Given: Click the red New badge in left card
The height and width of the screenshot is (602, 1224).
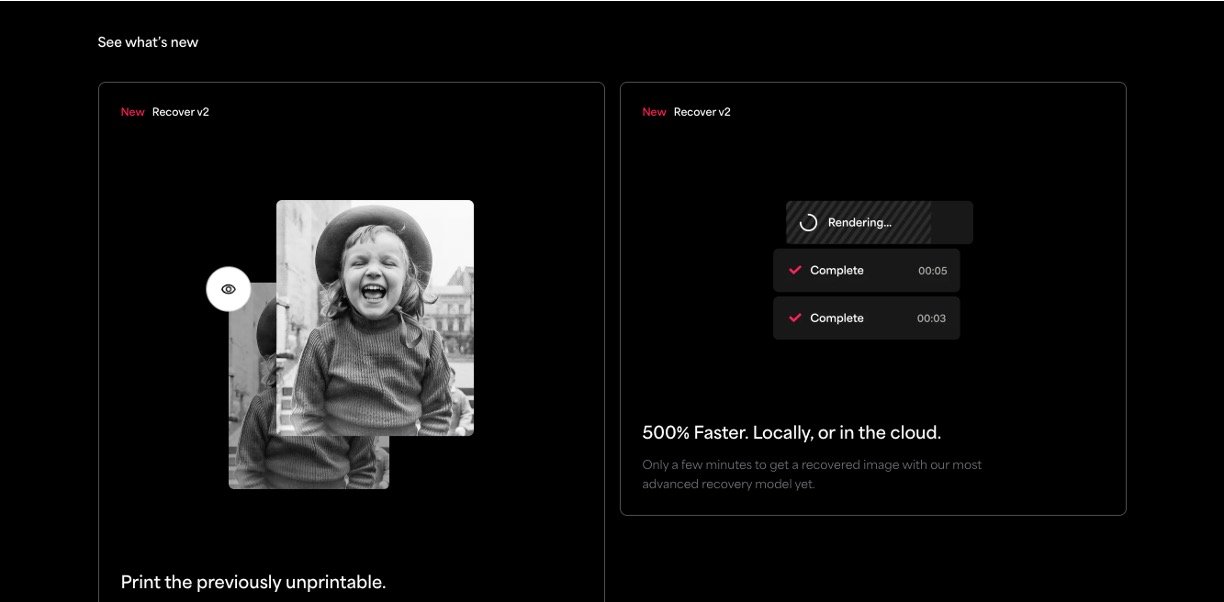Looking at the screenshot, I should (132, 112).
